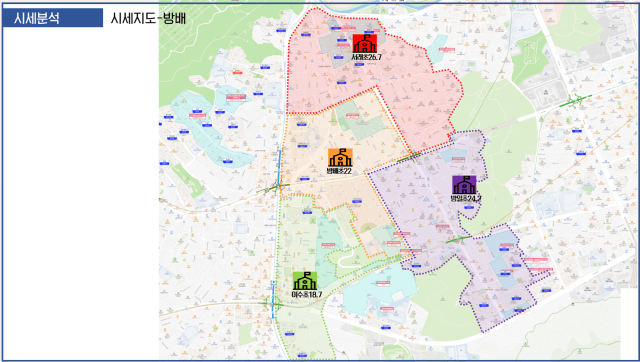
Task: Select the 이수초18.7 label text
Action: [x=307, y=294]
